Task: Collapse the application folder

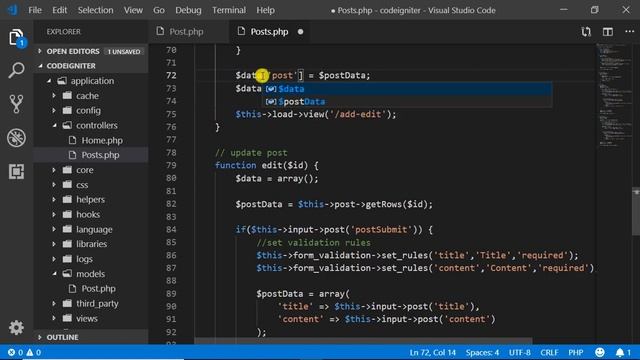Action: pyautogui.click(x=91, y=81)
